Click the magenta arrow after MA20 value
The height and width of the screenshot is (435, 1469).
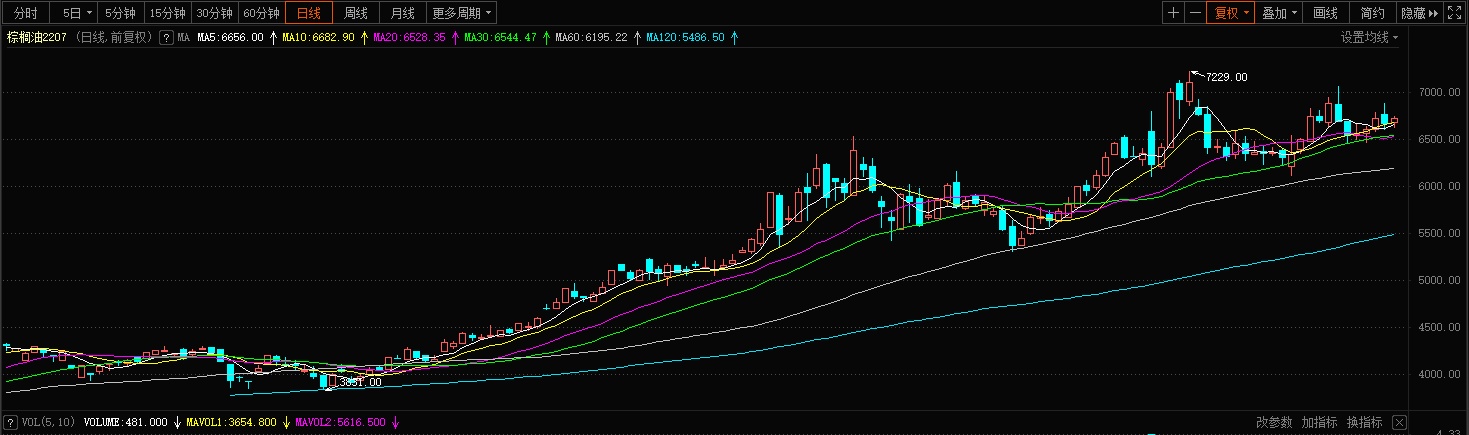[x=456, y=38]
